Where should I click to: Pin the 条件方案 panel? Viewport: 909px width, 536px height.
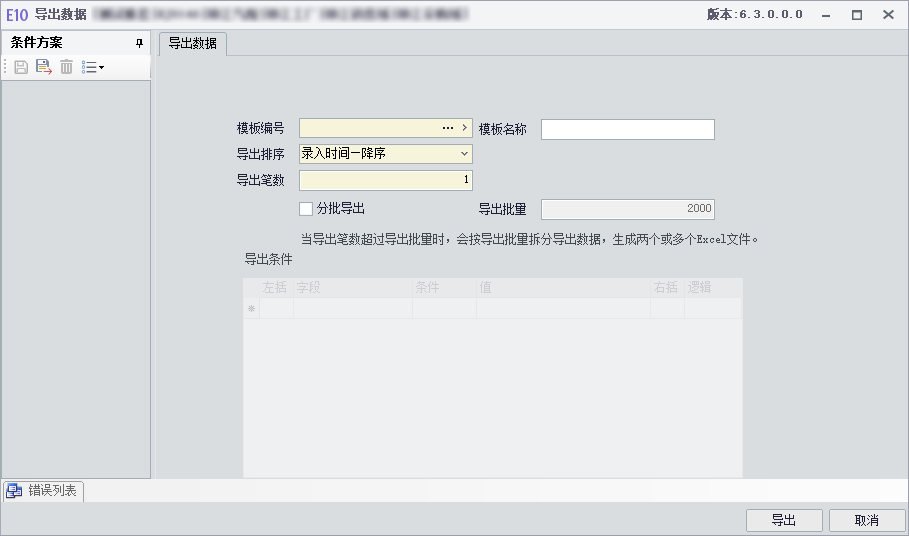pos(139,43)
